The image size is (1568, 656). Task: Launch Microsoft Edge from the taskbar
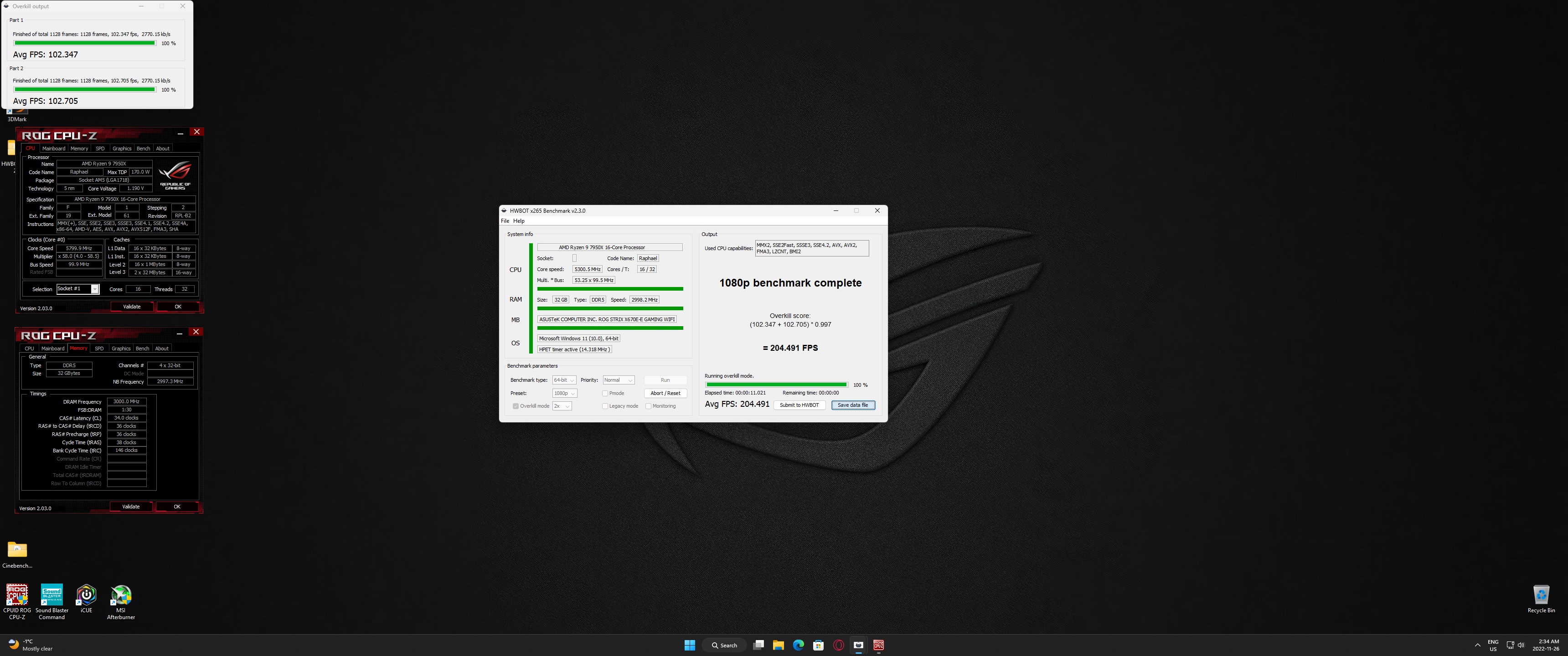tap(799, 645)
